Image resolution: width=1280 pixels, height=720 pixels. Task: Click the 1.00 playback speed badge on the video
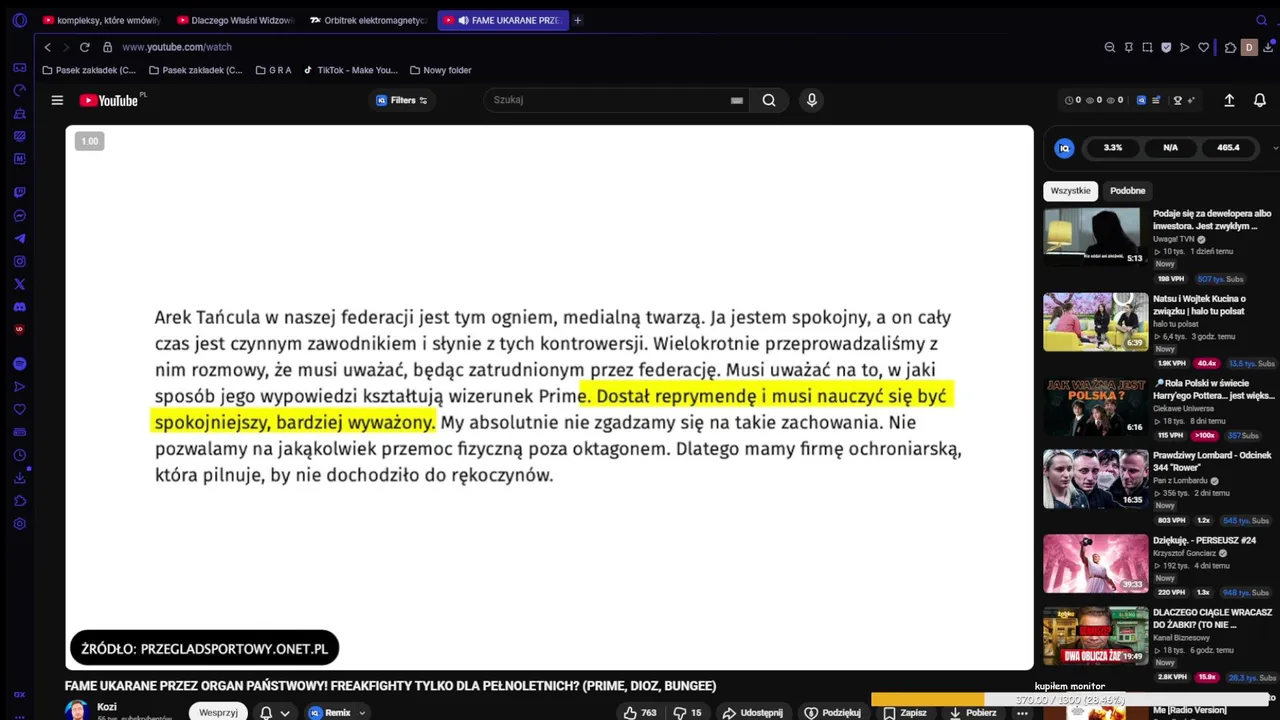(x=90, y=141)
